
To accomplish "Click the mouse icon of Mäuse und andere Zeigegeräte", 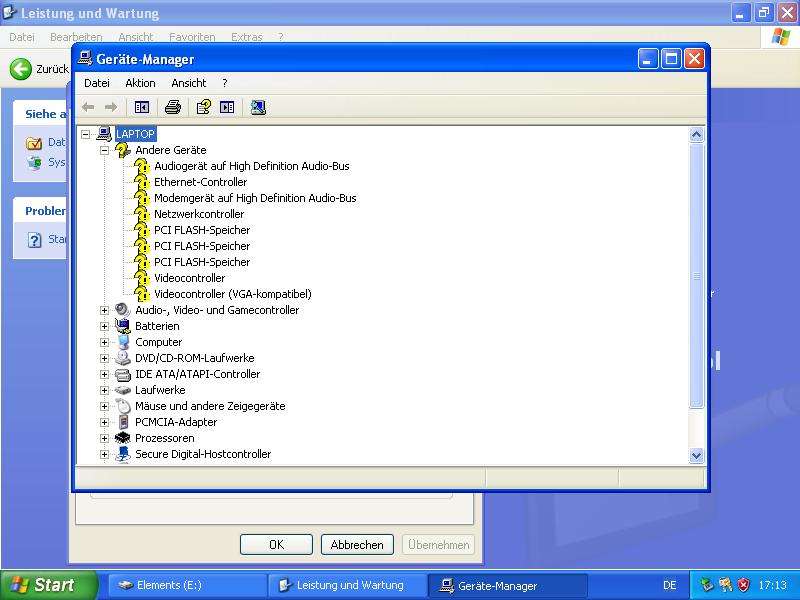I will tap(123, 406).
